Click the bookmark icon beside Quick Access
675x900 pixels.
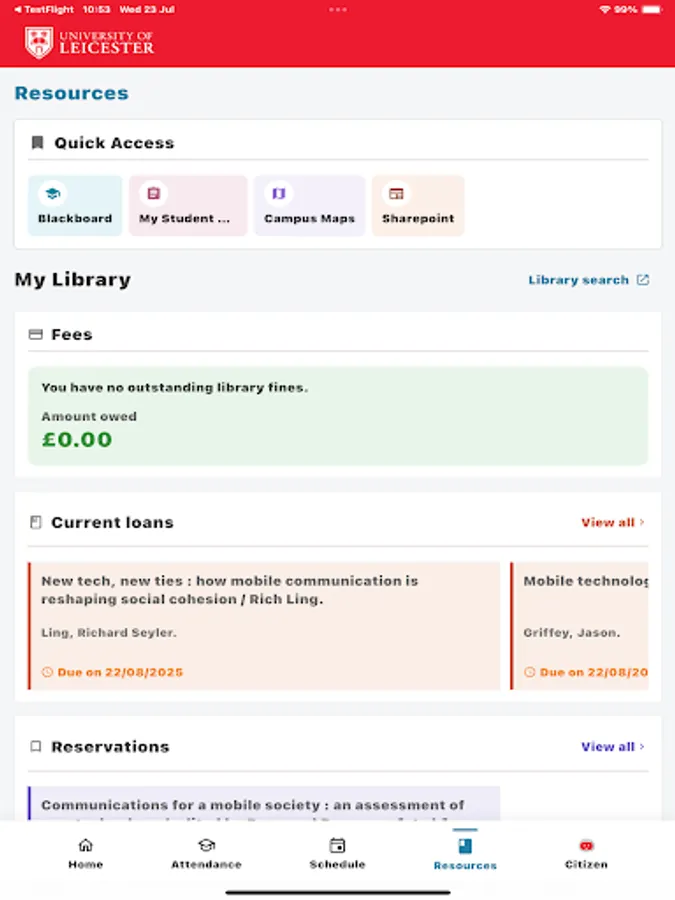point(38,142)
